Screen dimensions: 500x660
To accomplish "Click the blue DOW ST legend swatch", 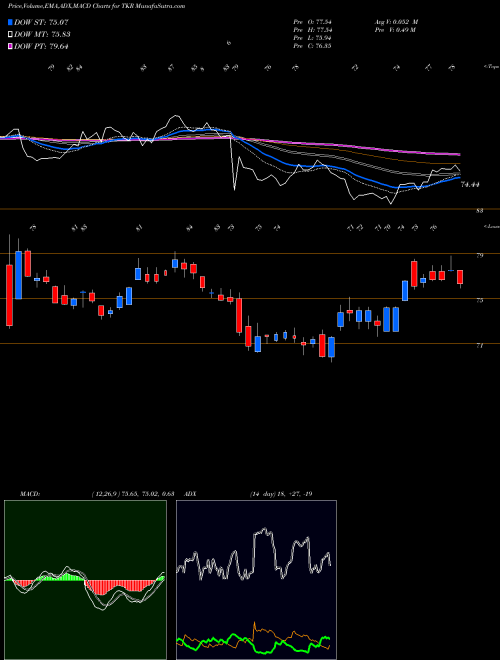I will 10,22.
